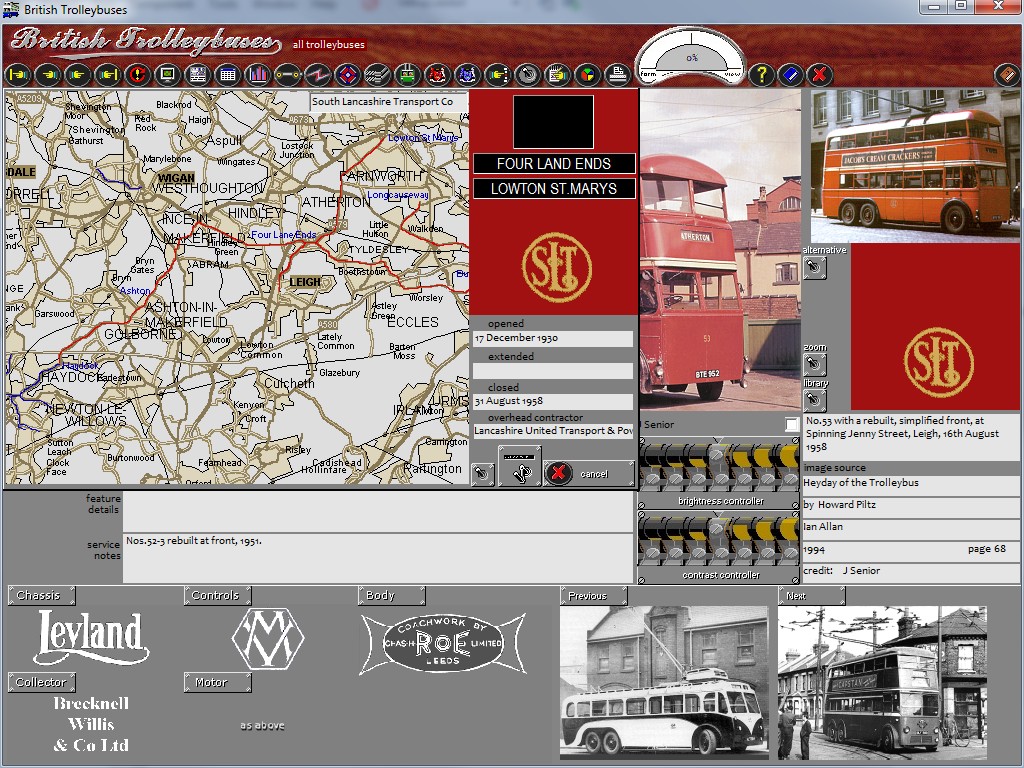Viewport: 1024px width, 768px height.
Task: Select the Body label button
Action: 391,595
